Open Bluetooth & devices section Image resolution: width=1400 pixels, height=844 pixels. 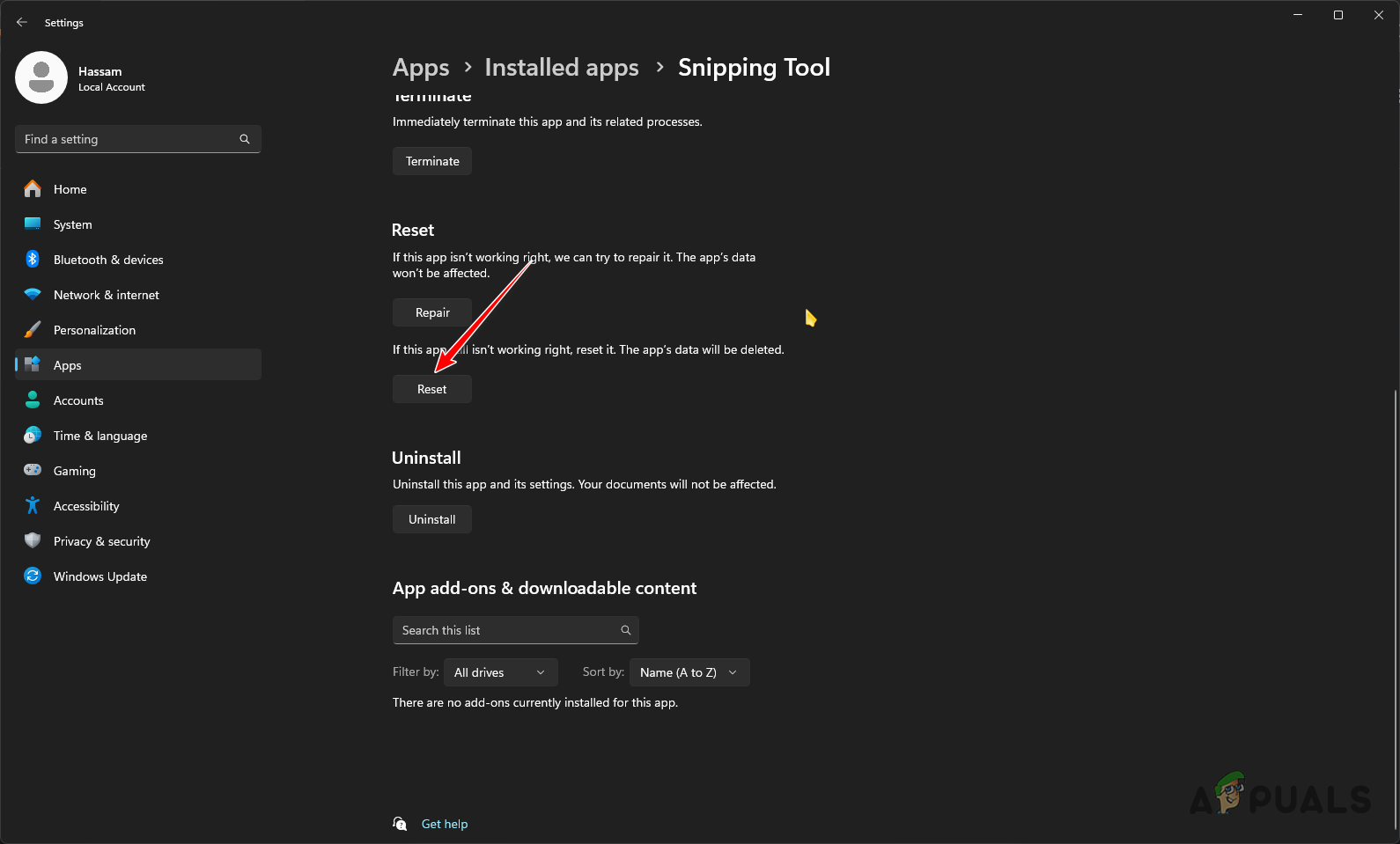[138, 260]
